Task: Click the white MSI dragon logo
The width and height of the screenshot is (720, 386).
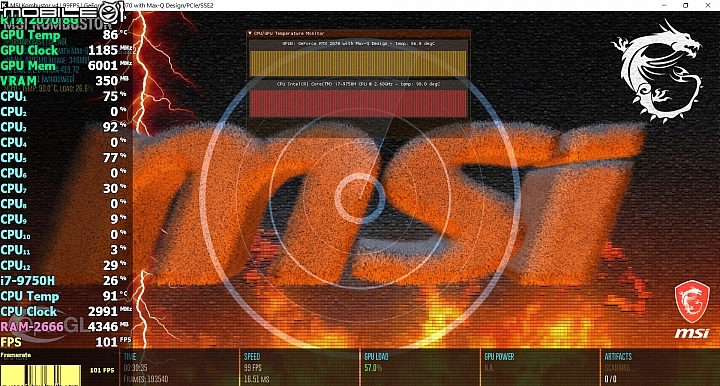Action: 657,71
